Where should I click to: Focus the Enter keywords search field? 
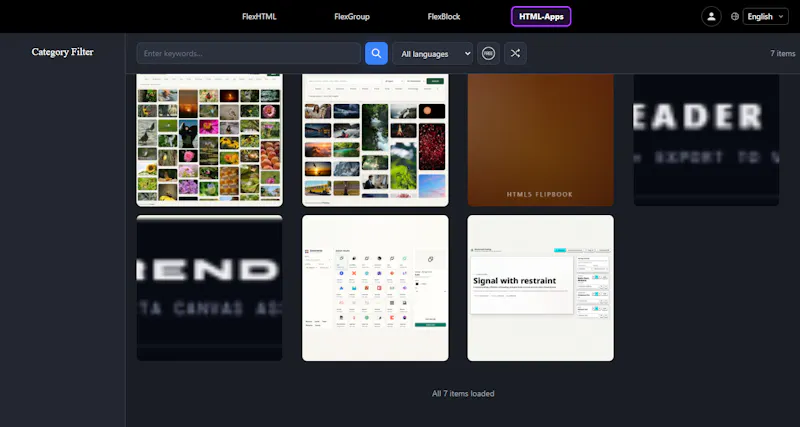point(248,54)
